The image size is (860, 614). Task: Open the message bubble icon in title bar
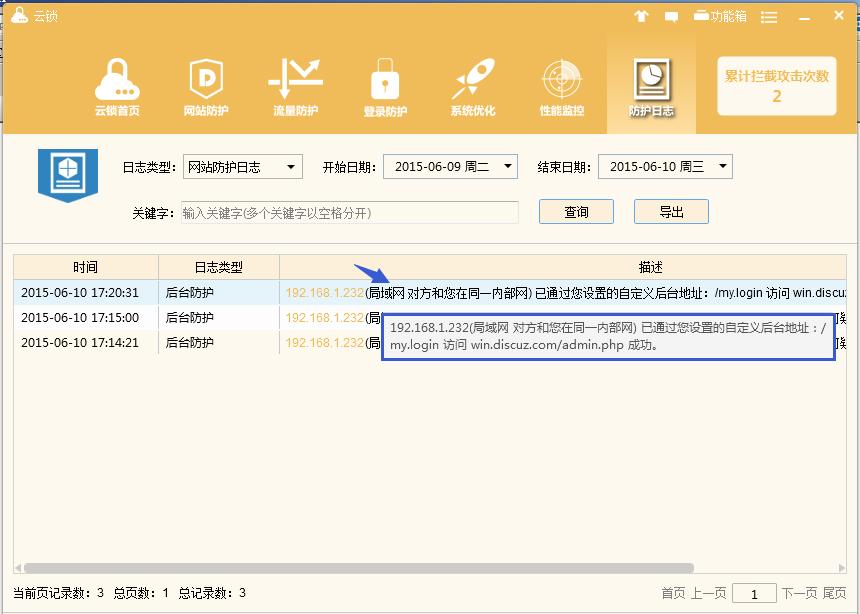[x=671, y=17]
